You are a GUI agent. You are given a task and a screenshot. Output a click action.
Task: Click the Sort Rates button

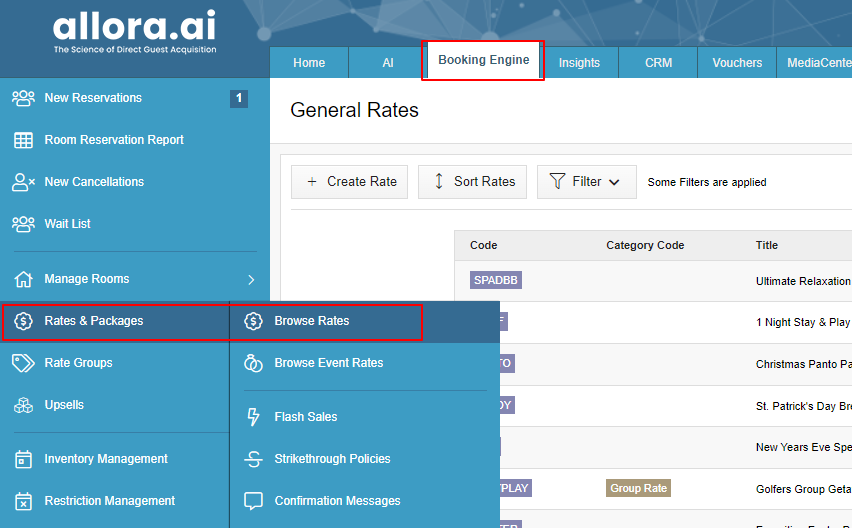tap(472, 182)
